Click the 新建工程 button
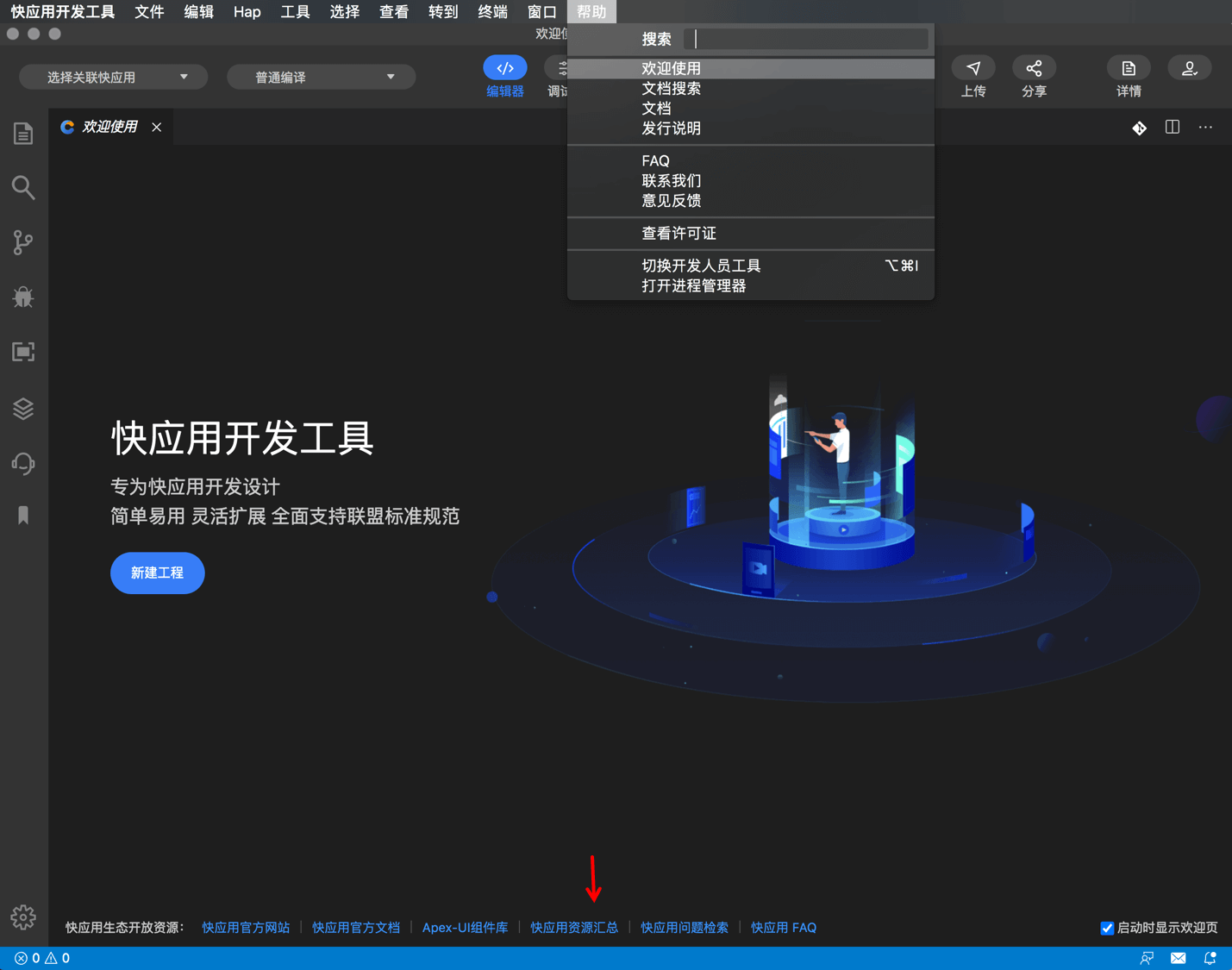Viewport: 1232px width, 970px height. 157,573
